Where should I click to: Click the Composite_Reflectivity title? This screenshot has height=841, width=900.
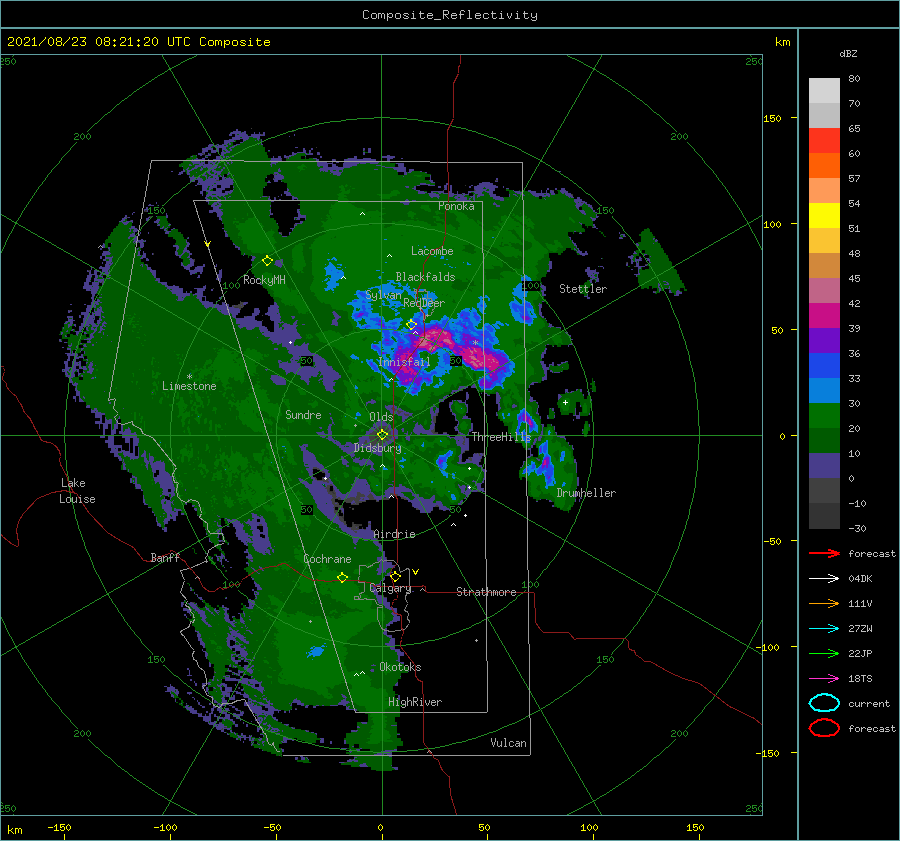point(450,15)
